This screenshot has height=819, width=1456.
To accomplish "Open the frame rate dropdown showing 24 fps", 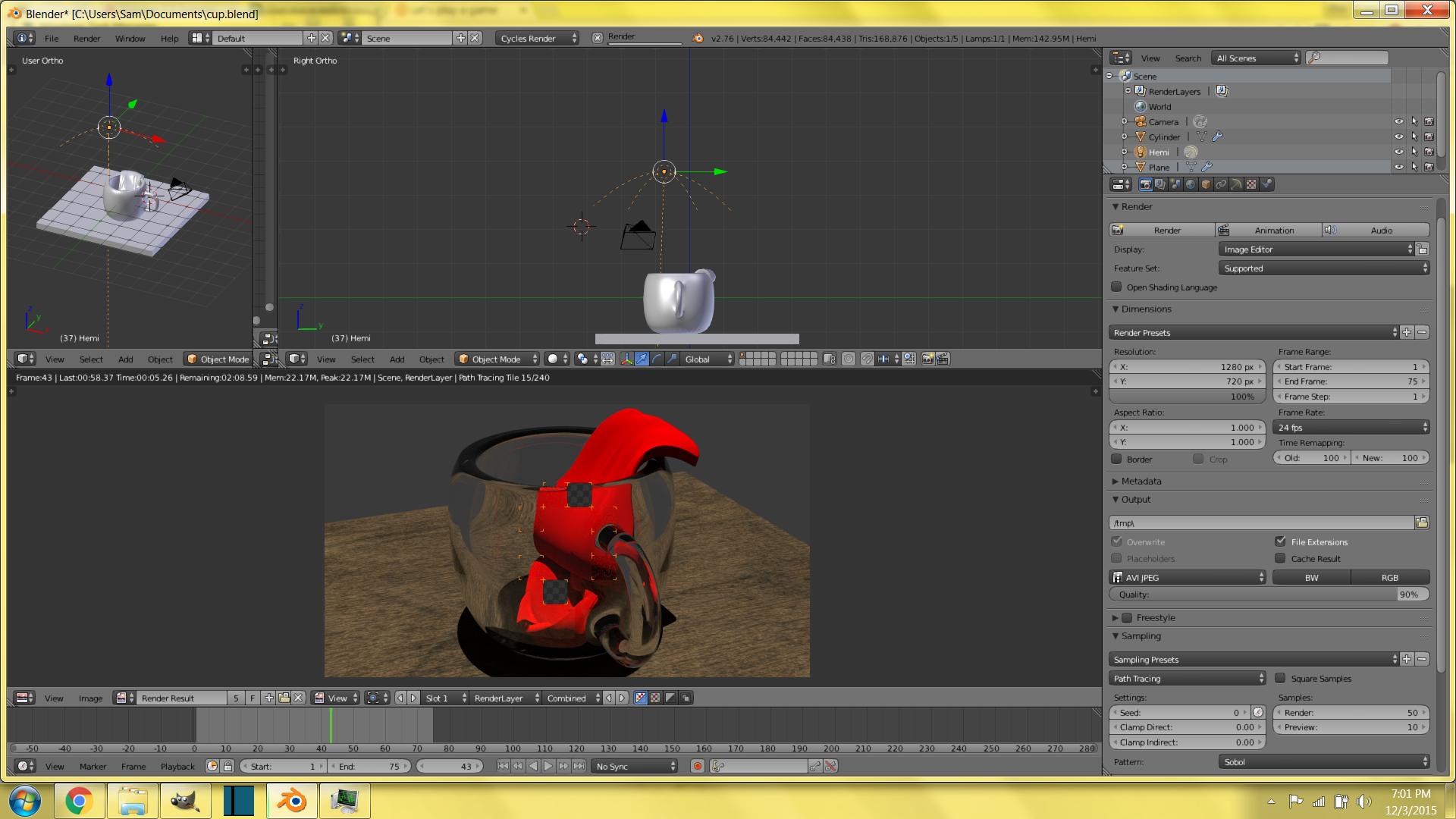I will tap(1351, 427).
